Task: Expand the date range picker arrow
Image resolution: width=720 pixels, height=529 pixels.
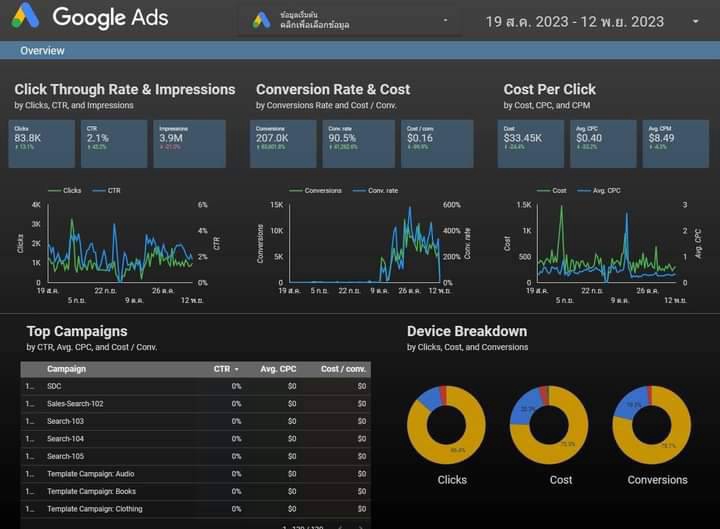Action: pos(695,22)
